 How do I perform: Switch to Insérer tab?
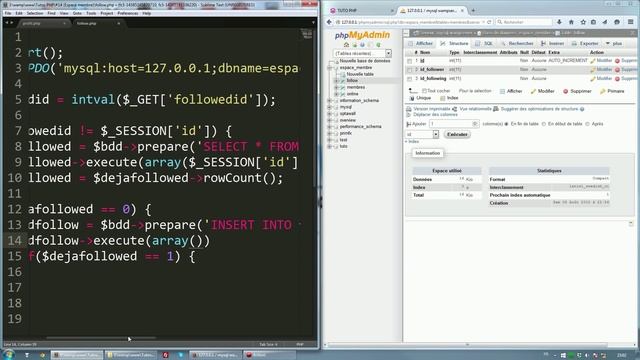(553, 44)
